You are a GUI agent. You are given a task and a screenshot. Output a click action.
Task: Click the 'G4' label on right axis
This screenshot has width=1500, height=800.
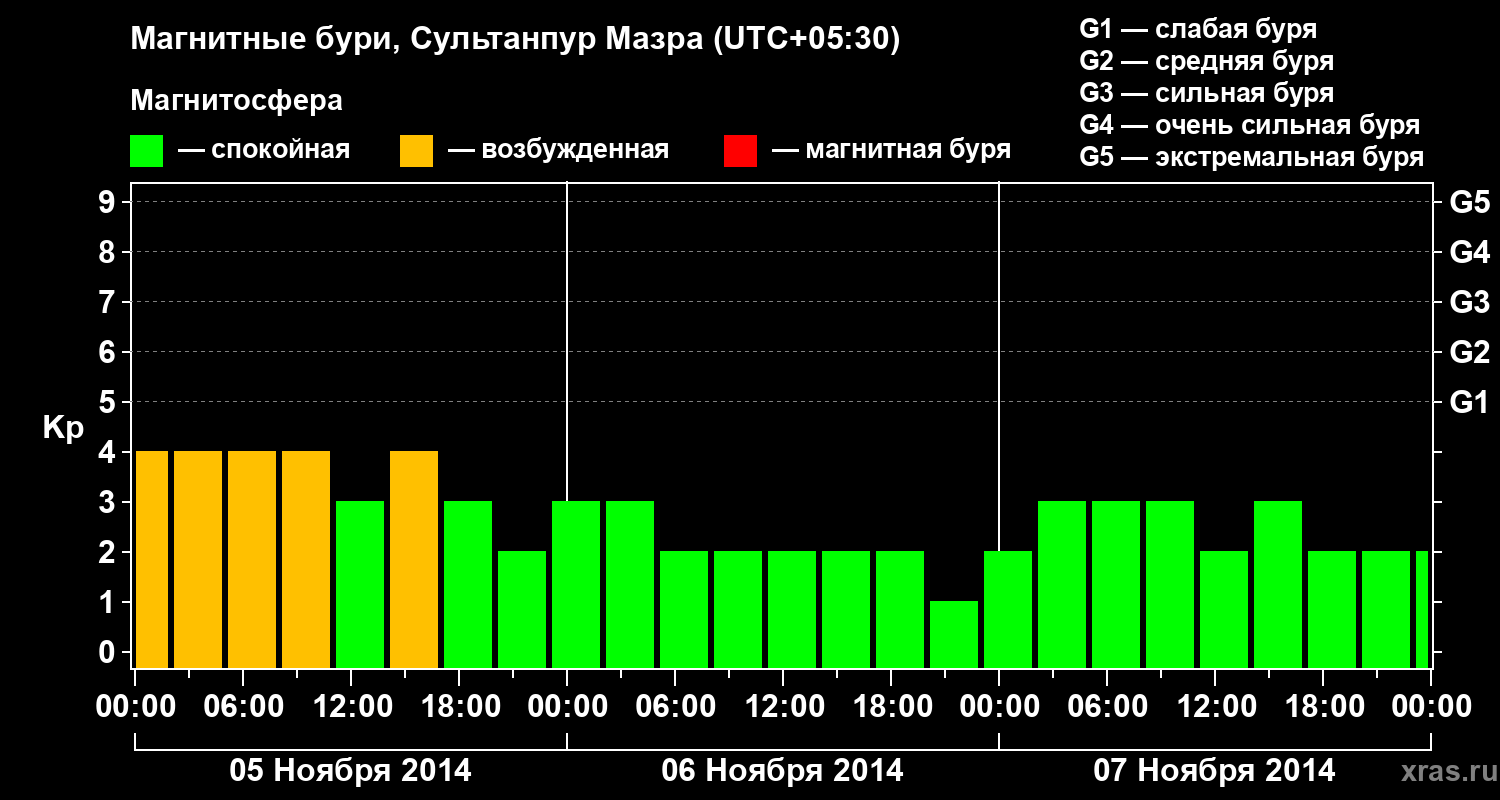point(1469,252)
